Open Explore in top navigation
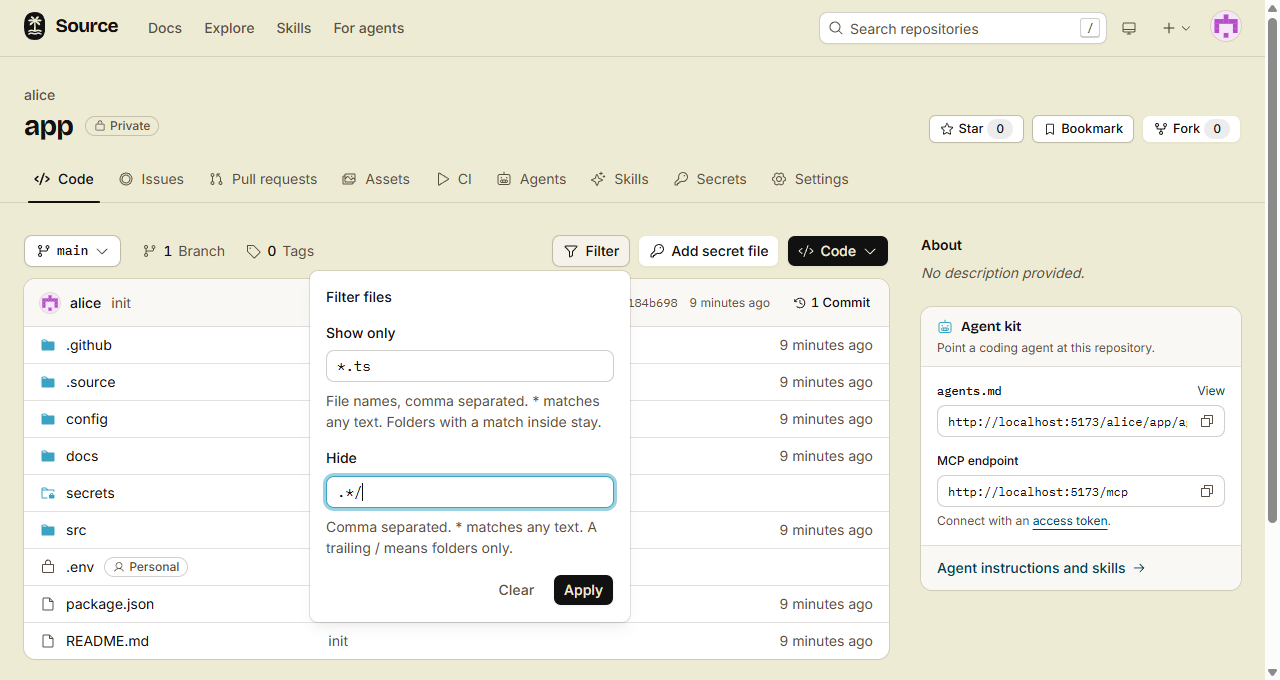The height and width of the screenshot is (680, 1280). click(229, 28)
